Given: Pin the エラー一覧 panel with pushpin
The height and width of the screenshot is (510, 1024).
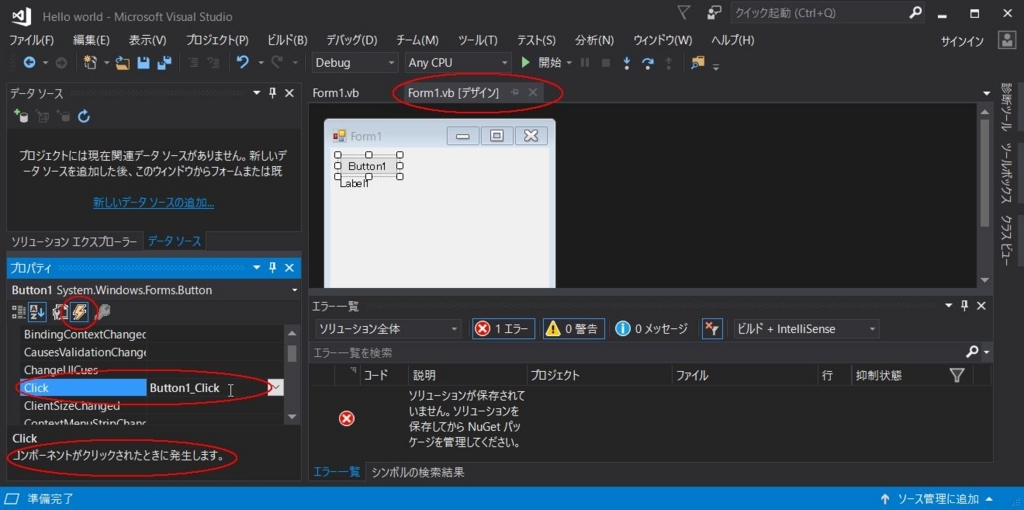Looking at the screenshot, I should click(x=964, y=306).
